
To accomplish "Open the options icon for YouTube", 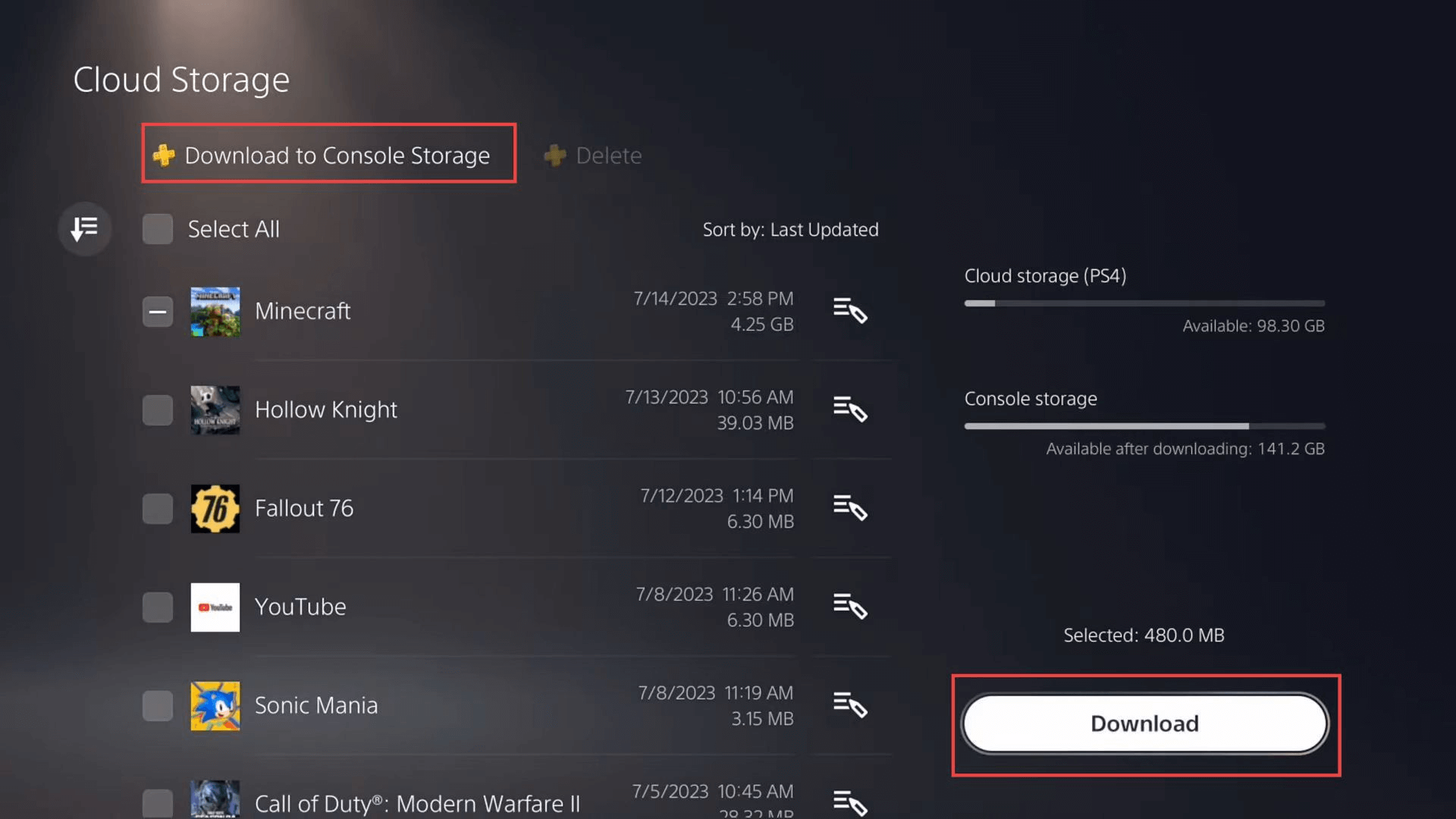I will click(849, 607).
